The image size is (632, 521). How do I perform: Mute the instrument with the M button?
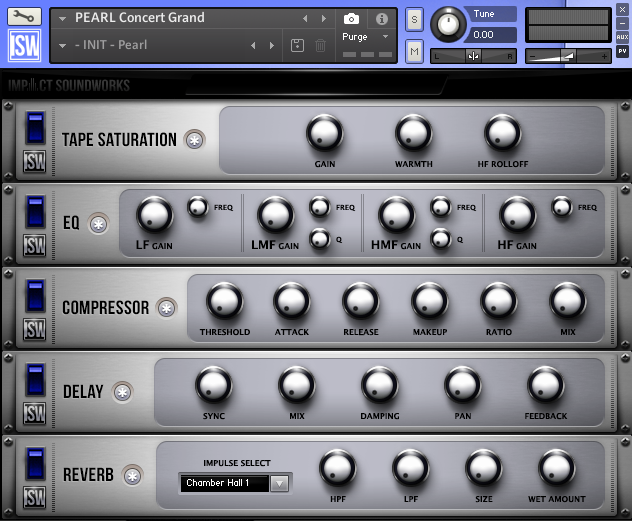[x=414, y=52]
